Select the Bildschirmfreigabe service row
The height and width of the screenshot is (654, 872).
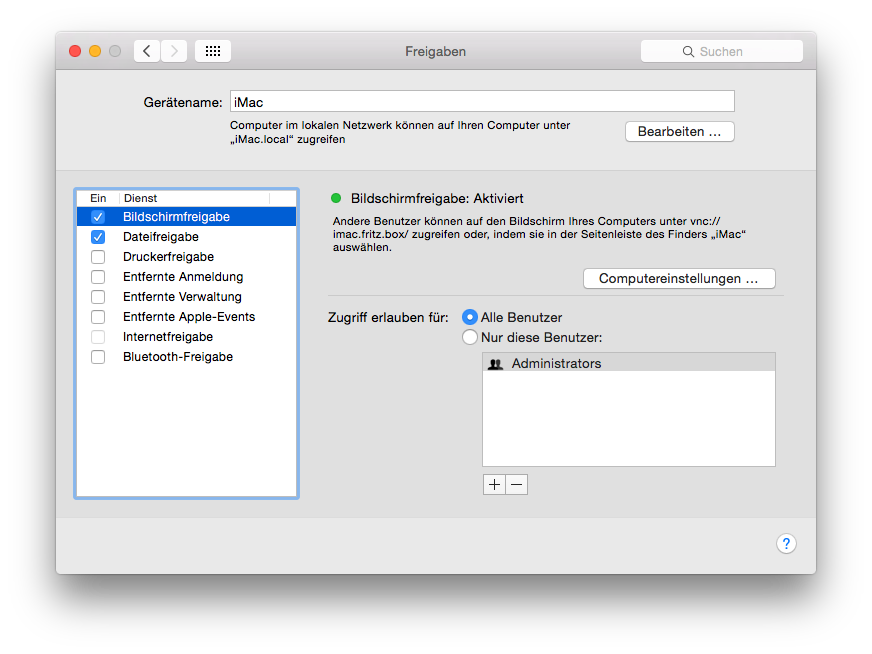click(x=186, y=216)
